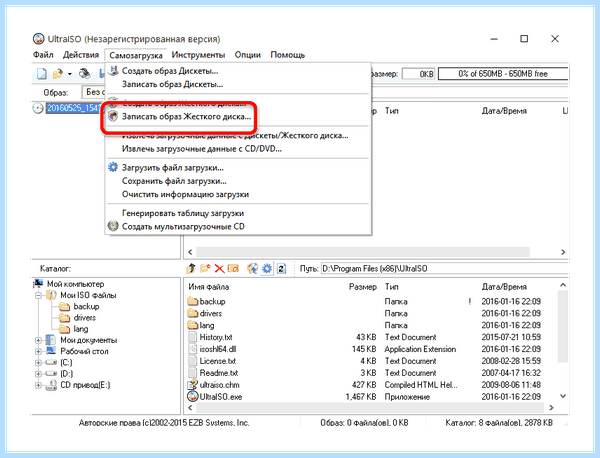This screenshot has height=458, width=600.
Task: Click the globe-arrow icon in catalog toolbar
Action: (253, 269)
